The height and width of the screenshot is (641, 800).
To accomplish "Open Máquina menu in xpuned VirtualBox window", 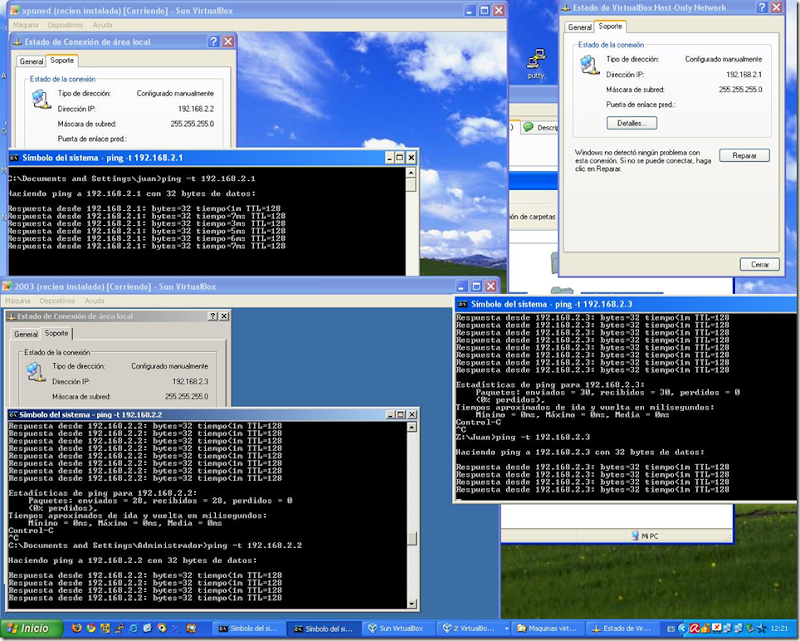I will point(26,25).
